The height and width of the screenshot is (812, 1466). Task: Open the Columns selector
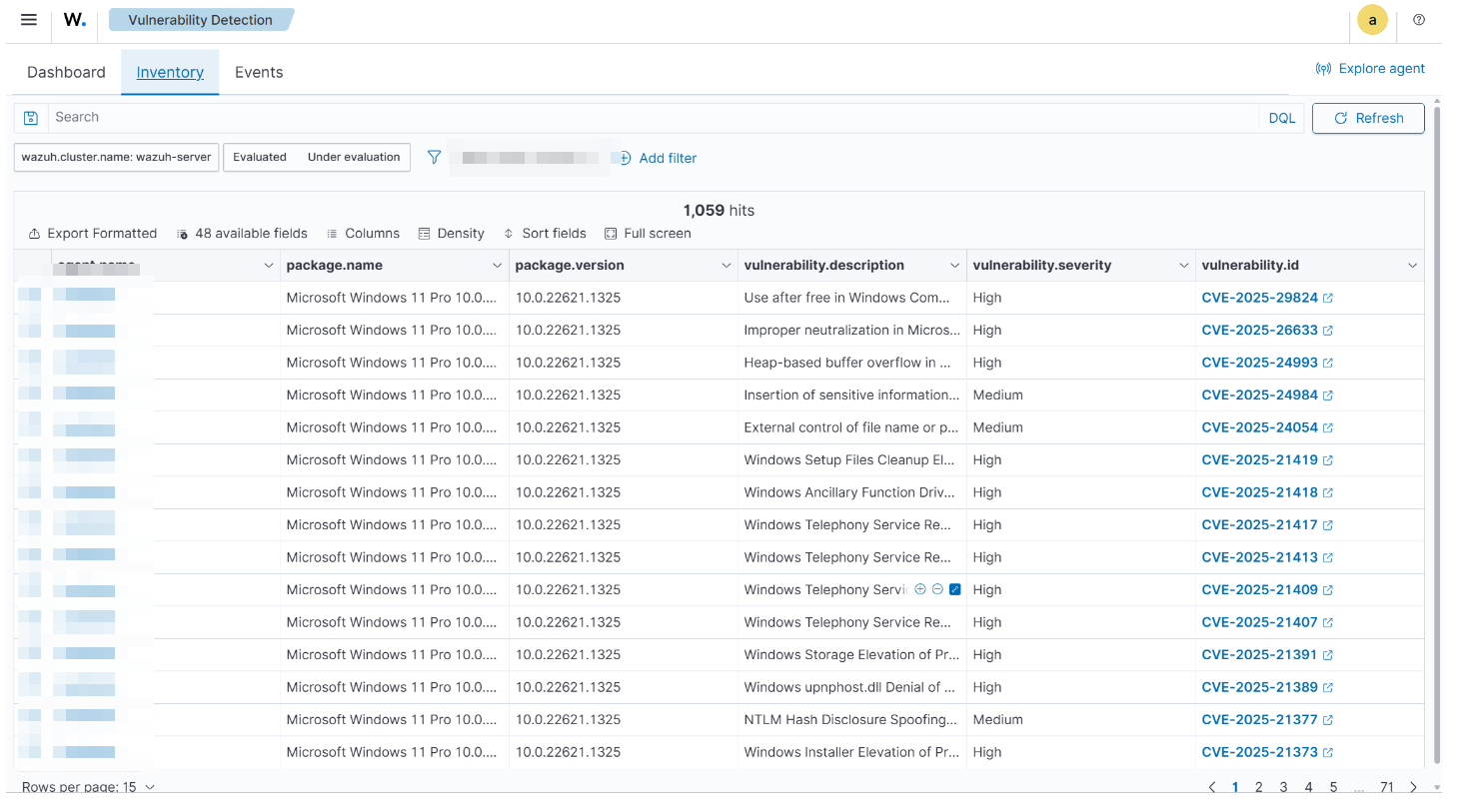pyautogui.click(x=363, y=234)
